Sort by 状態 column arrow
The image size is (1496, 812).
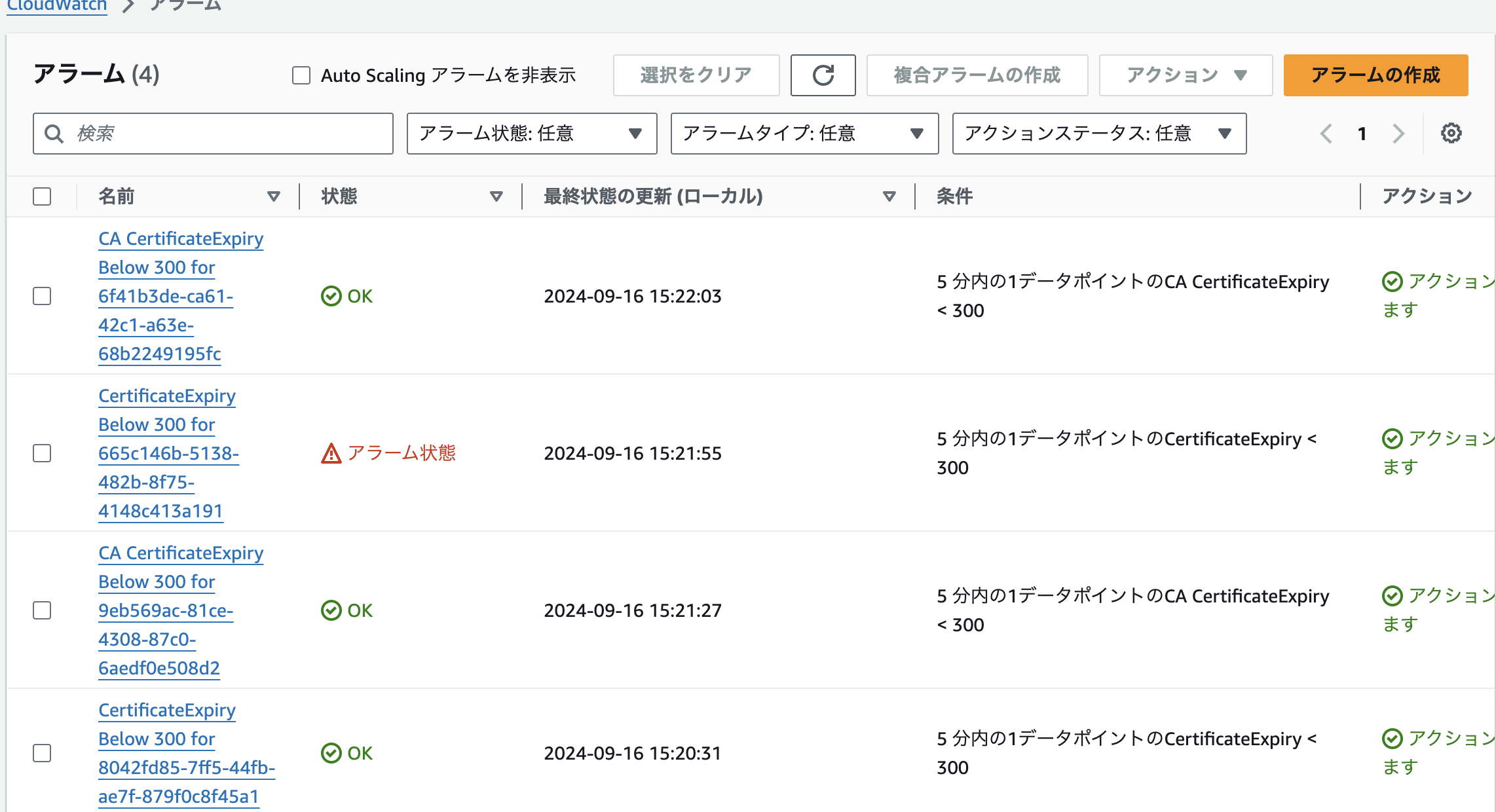[x=496, y=196]
